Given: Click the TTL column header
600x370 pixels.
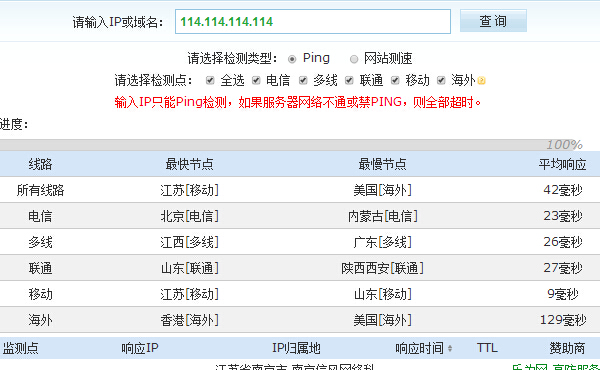Looking at the screenshot, I should click(x=487, y=348).
